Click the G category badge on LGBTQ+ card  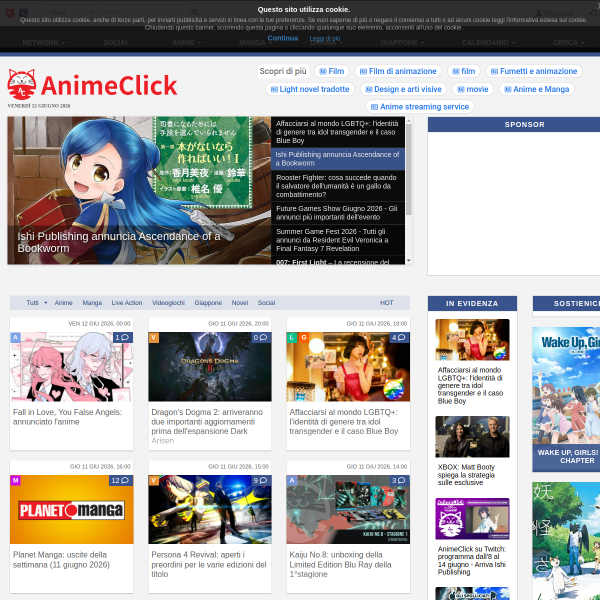[303, 337]
